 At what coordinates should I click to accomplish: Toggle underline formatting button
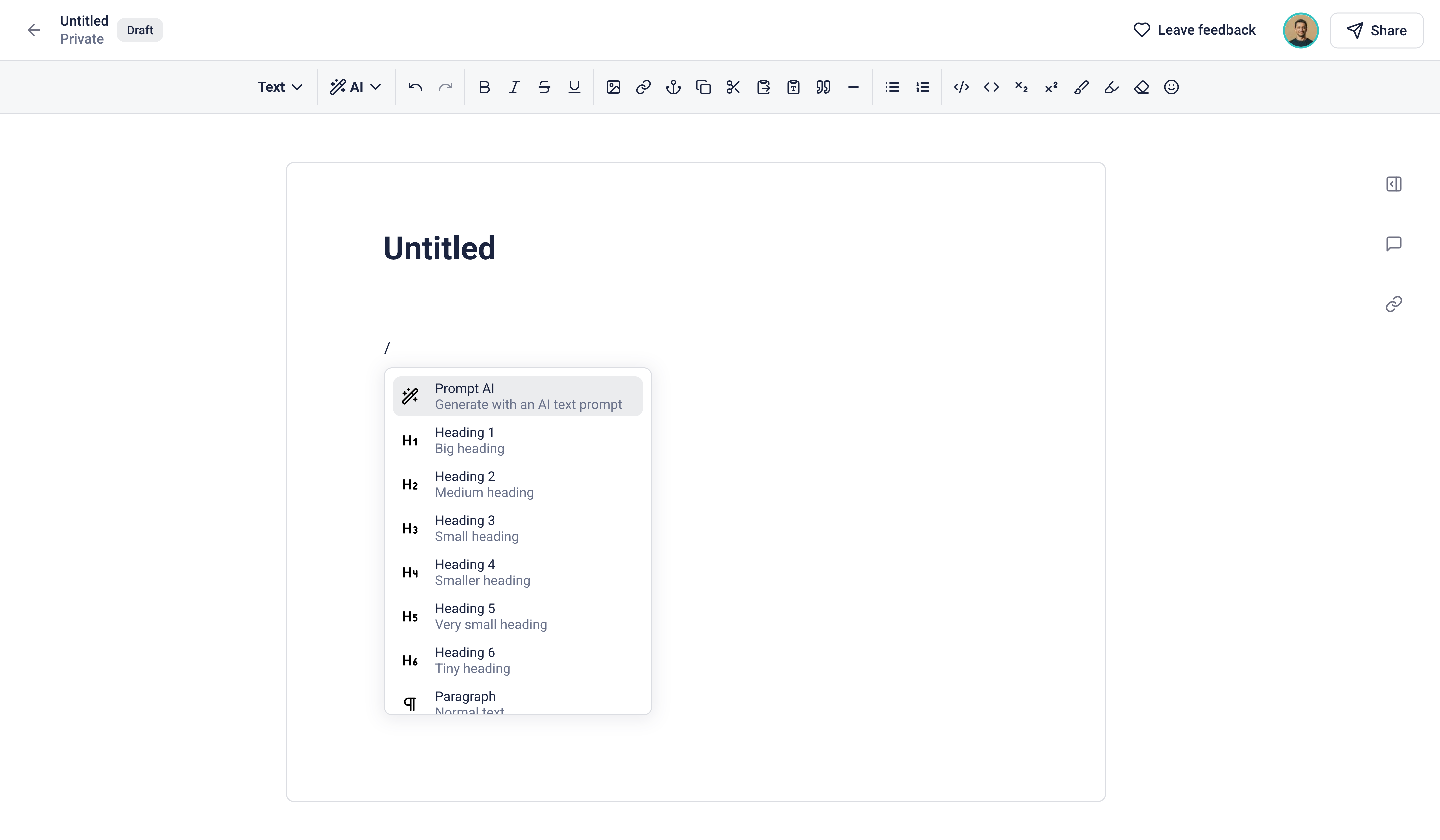click(x=574, y=87)
